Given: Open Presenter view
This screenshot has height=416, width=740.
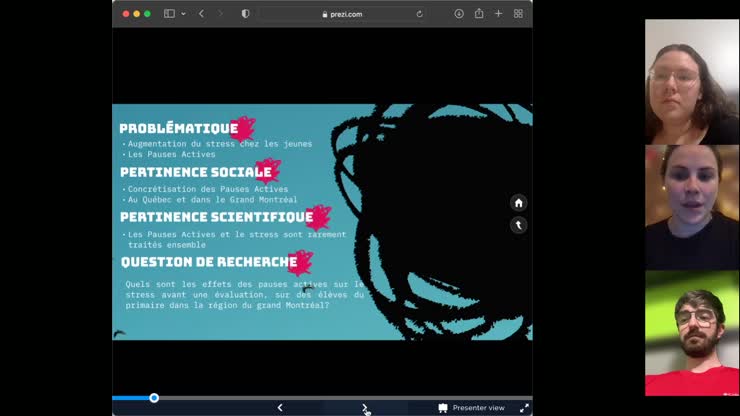Looking at the screenshot, I should point(471,408).
